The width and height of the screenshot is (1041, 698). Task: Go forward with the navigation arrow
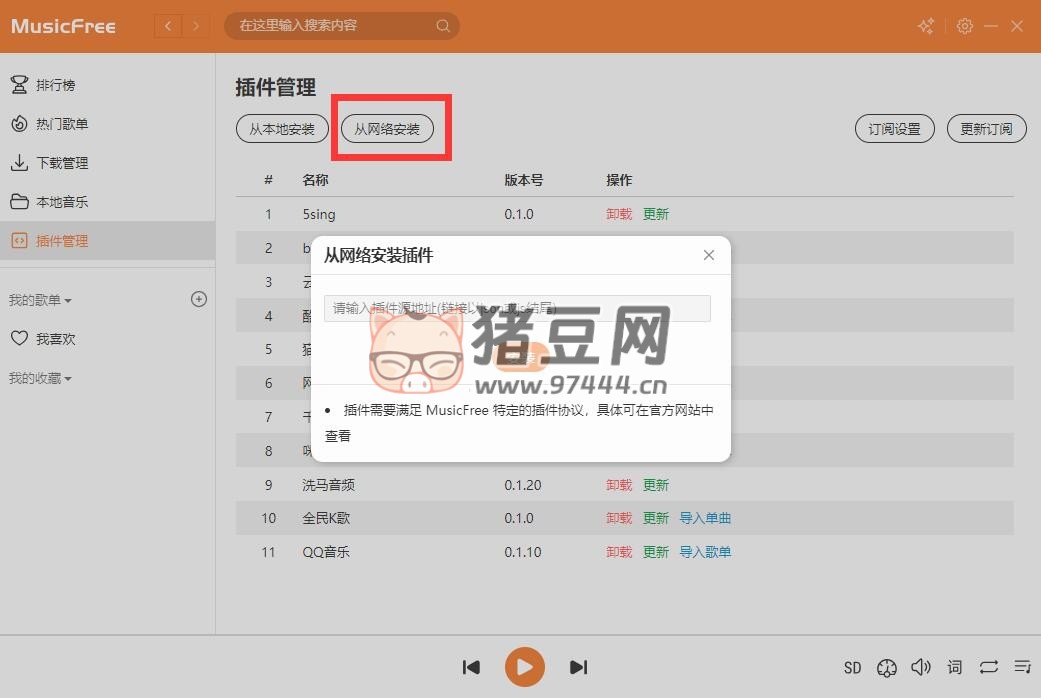coord(196,26)
